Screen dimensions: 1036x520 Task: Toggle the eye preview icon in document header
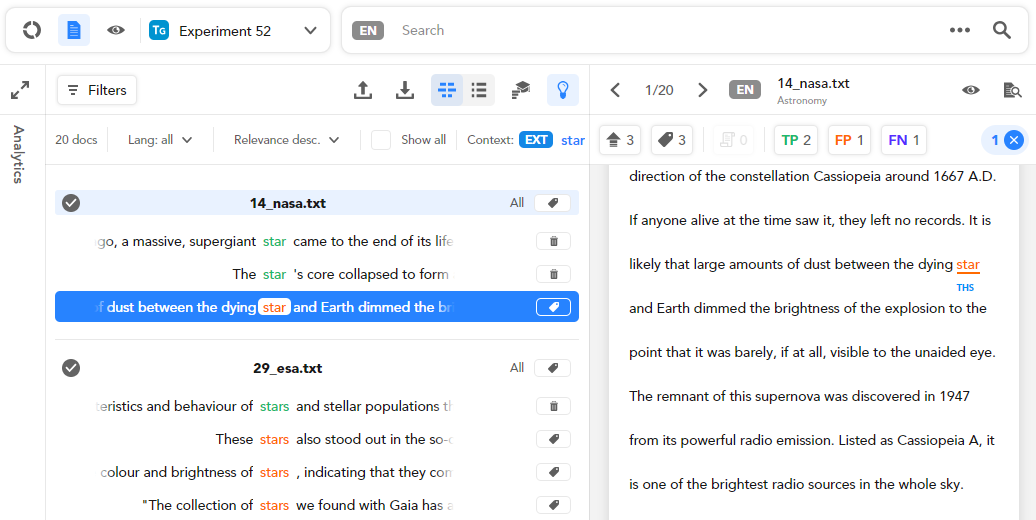pyautogui.click(x=971, y=90)
